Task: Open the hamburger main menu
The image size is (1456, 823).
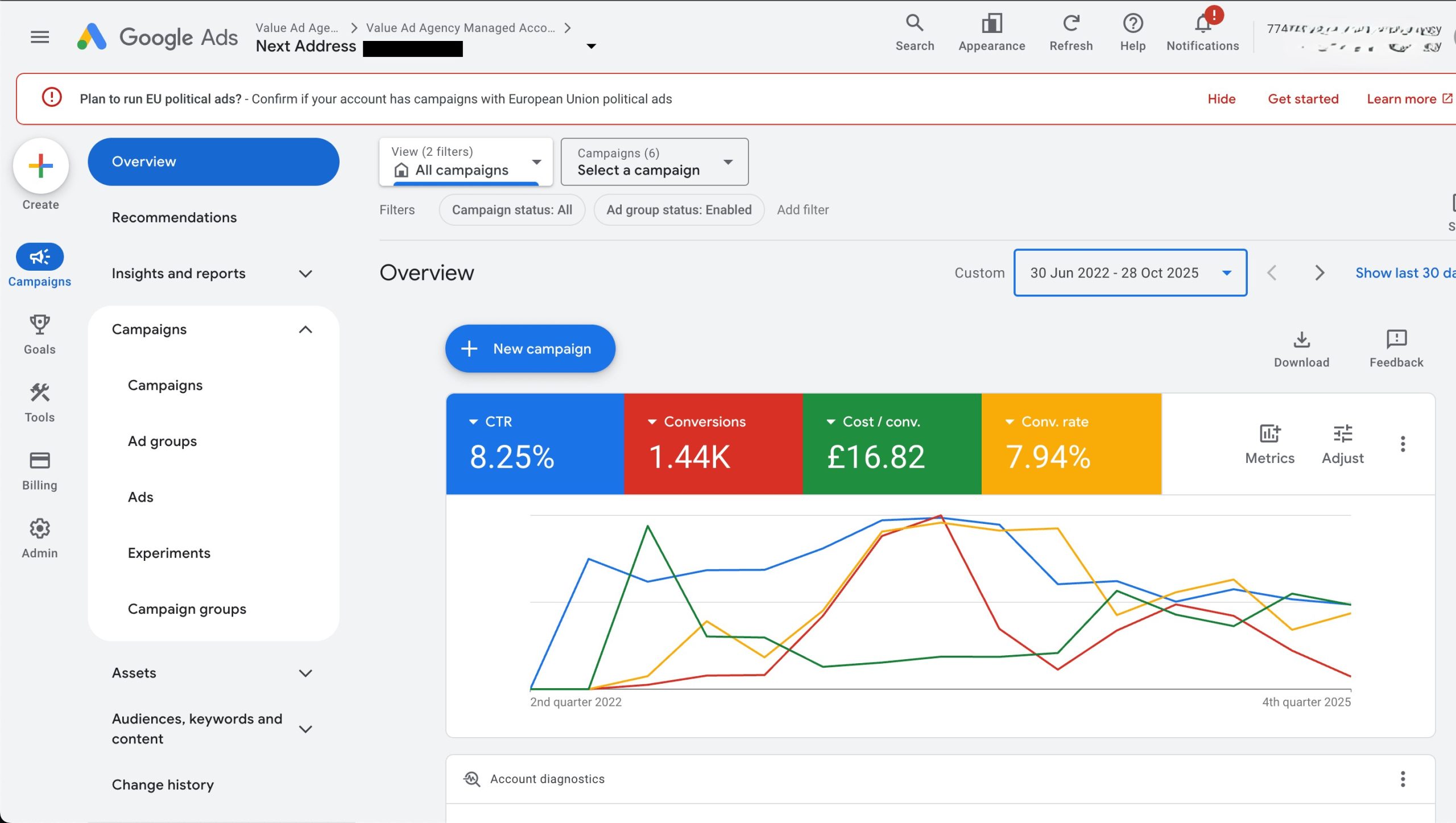Action: pyautogui.click(x=40, y=38)
